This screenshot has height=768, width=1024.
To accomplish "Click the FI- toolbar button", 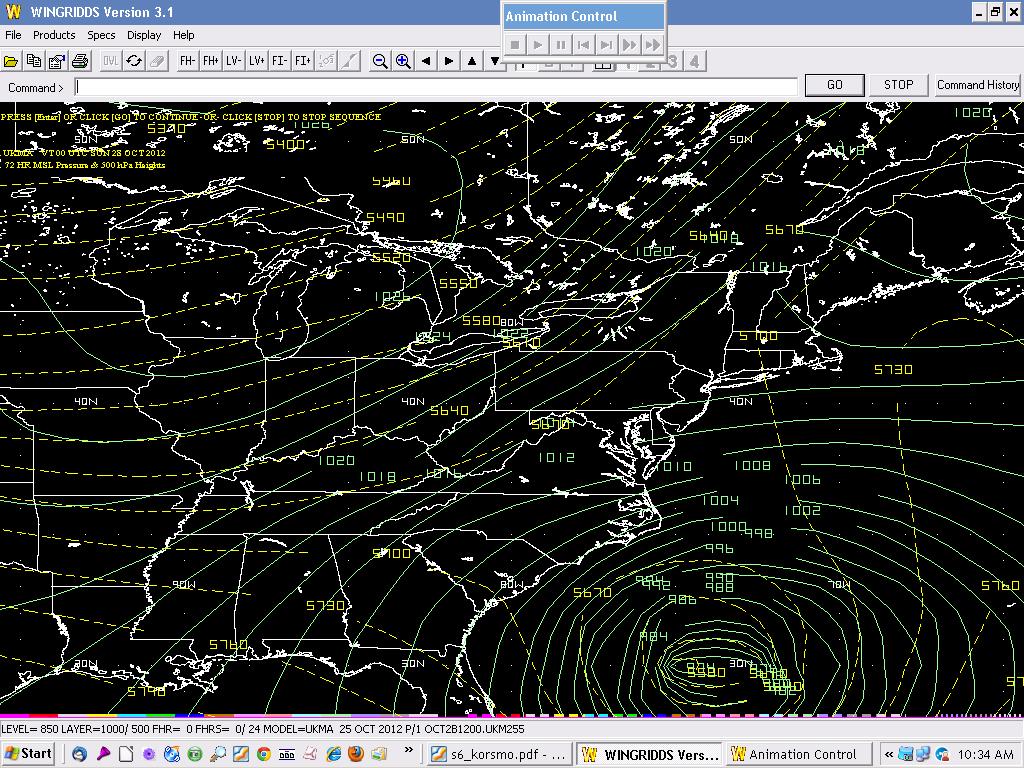I will tap(280, 61).
